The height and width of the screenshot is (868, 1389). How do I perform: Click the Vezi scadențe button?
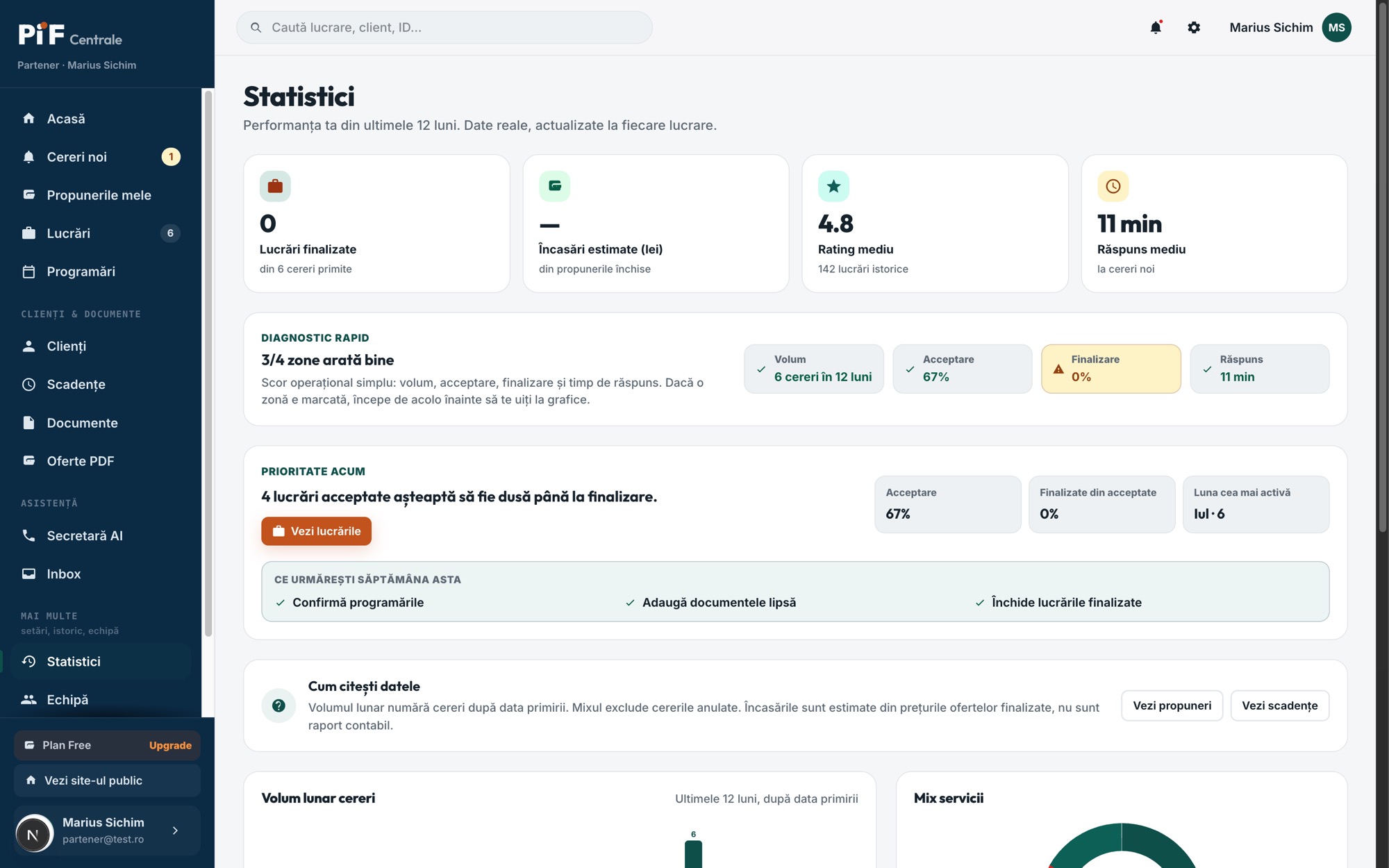(1279, 706)
